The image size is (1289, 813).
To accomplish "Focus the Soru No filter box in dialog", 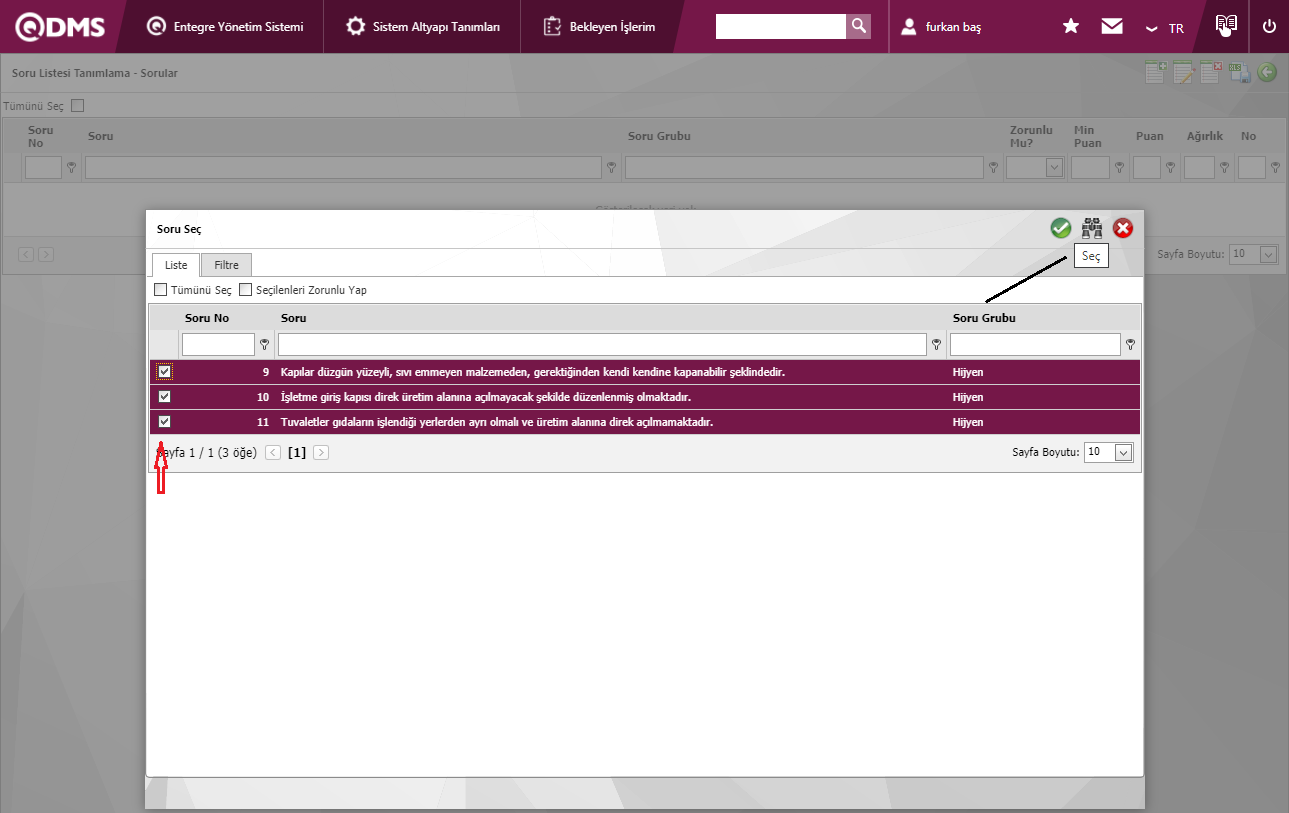I will coord(219,344).
